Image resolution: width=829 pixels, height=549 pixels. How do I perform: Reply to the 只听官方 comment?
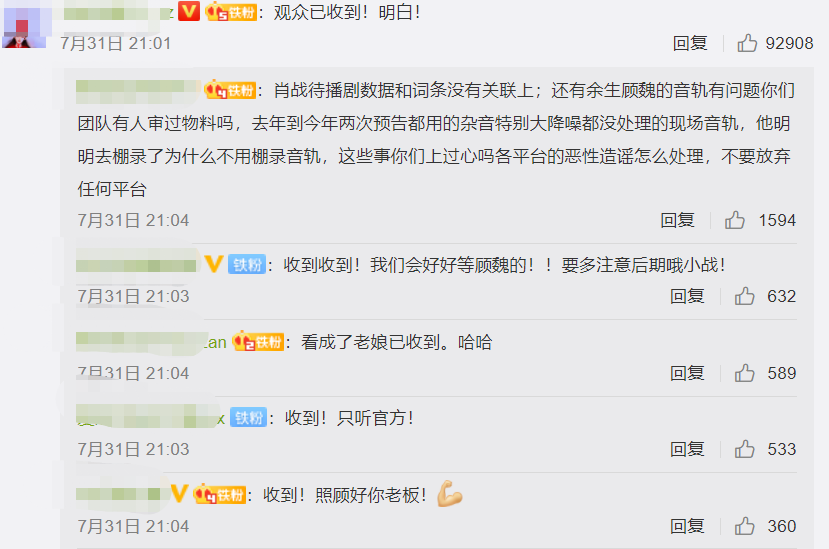pyautogui.click(x=687, y=449)
